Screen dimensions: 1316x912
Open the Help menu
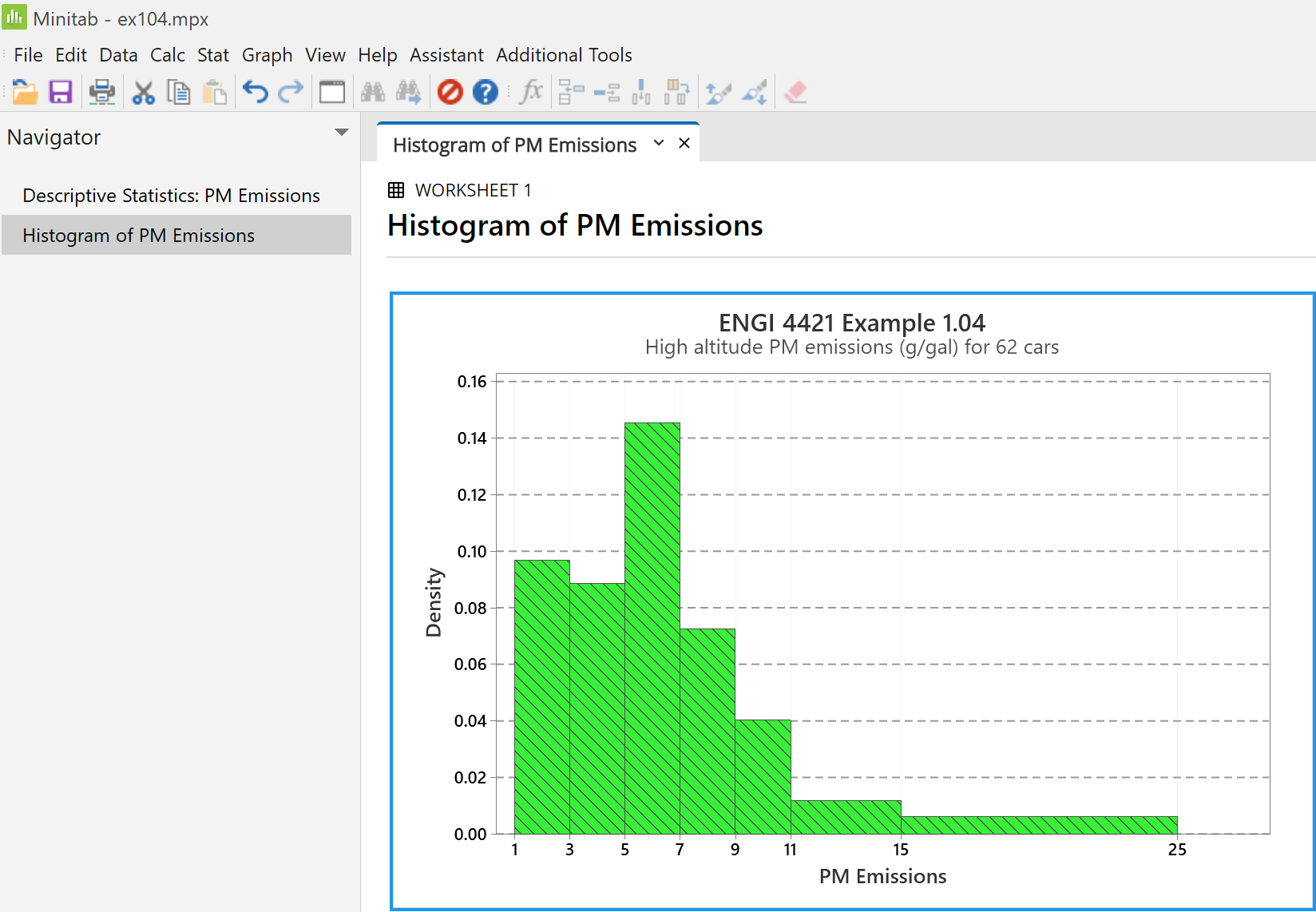click(x=378, y=55)
